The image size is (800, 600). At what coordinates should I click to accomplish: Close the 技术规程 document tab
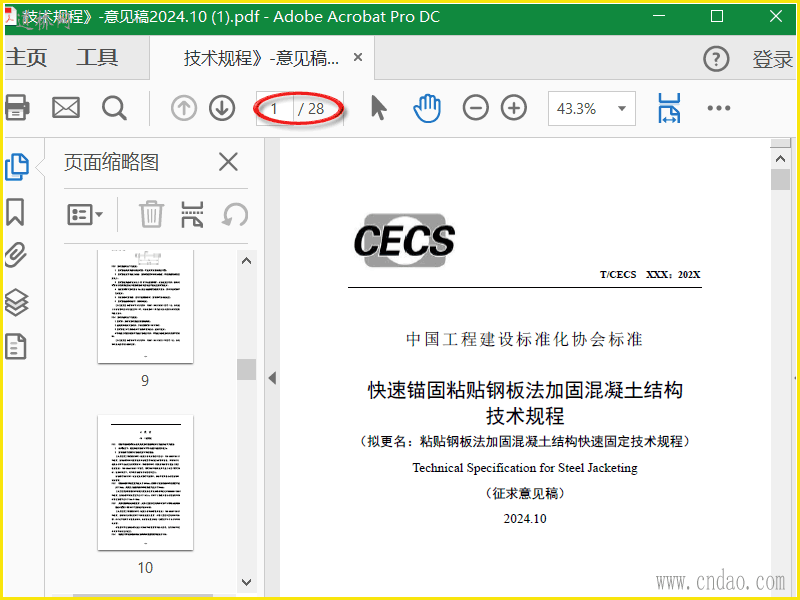(x=358, y=57)
